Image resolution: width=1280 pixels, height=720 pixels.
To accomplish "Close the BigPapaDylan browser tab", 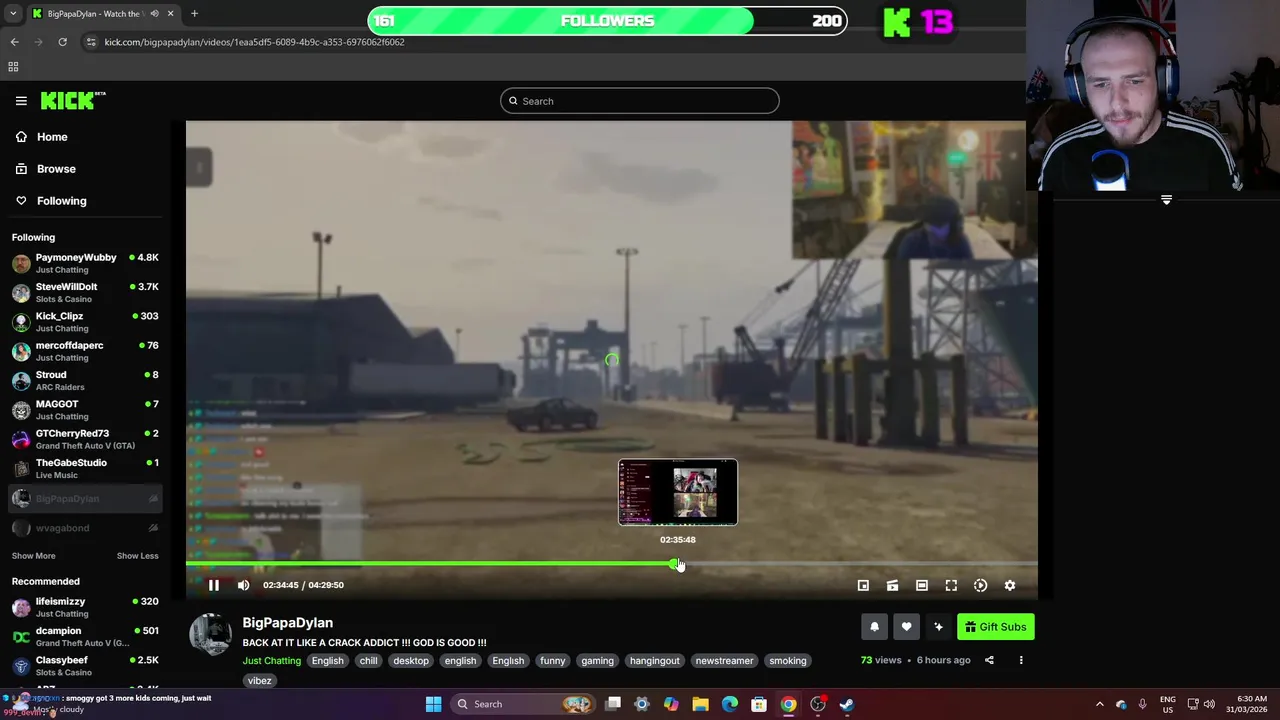I will tap(170, 14).
